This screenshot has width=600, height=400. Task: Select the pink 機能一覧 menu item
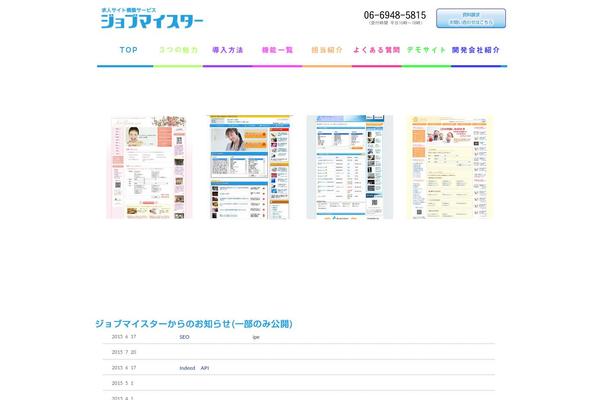click(277, 50)
